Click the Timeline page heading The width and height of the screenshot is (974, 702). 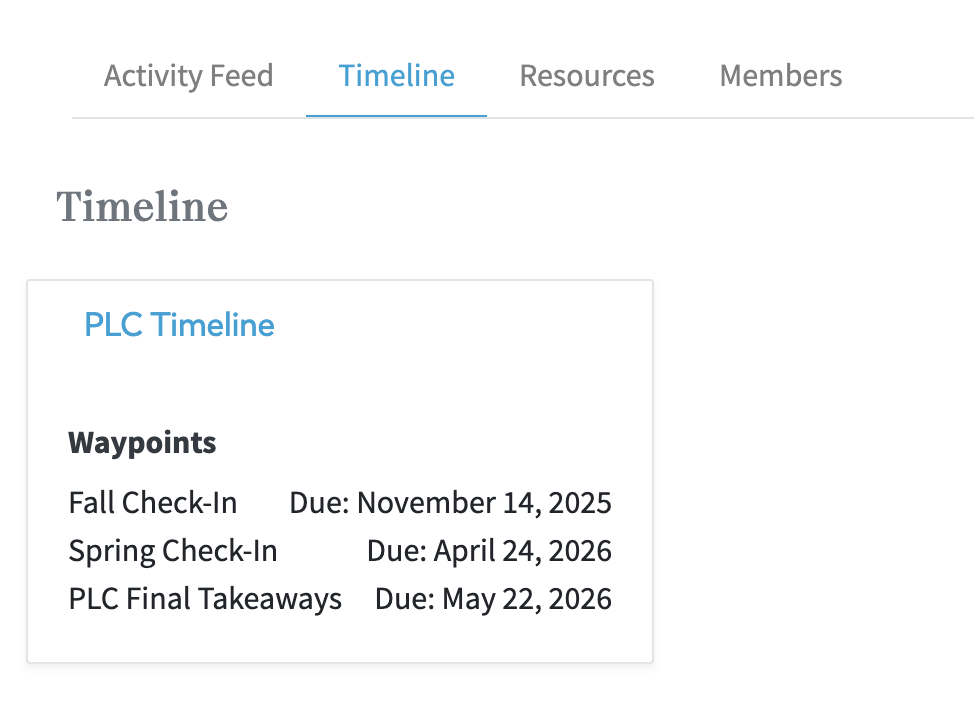[142, 207]
